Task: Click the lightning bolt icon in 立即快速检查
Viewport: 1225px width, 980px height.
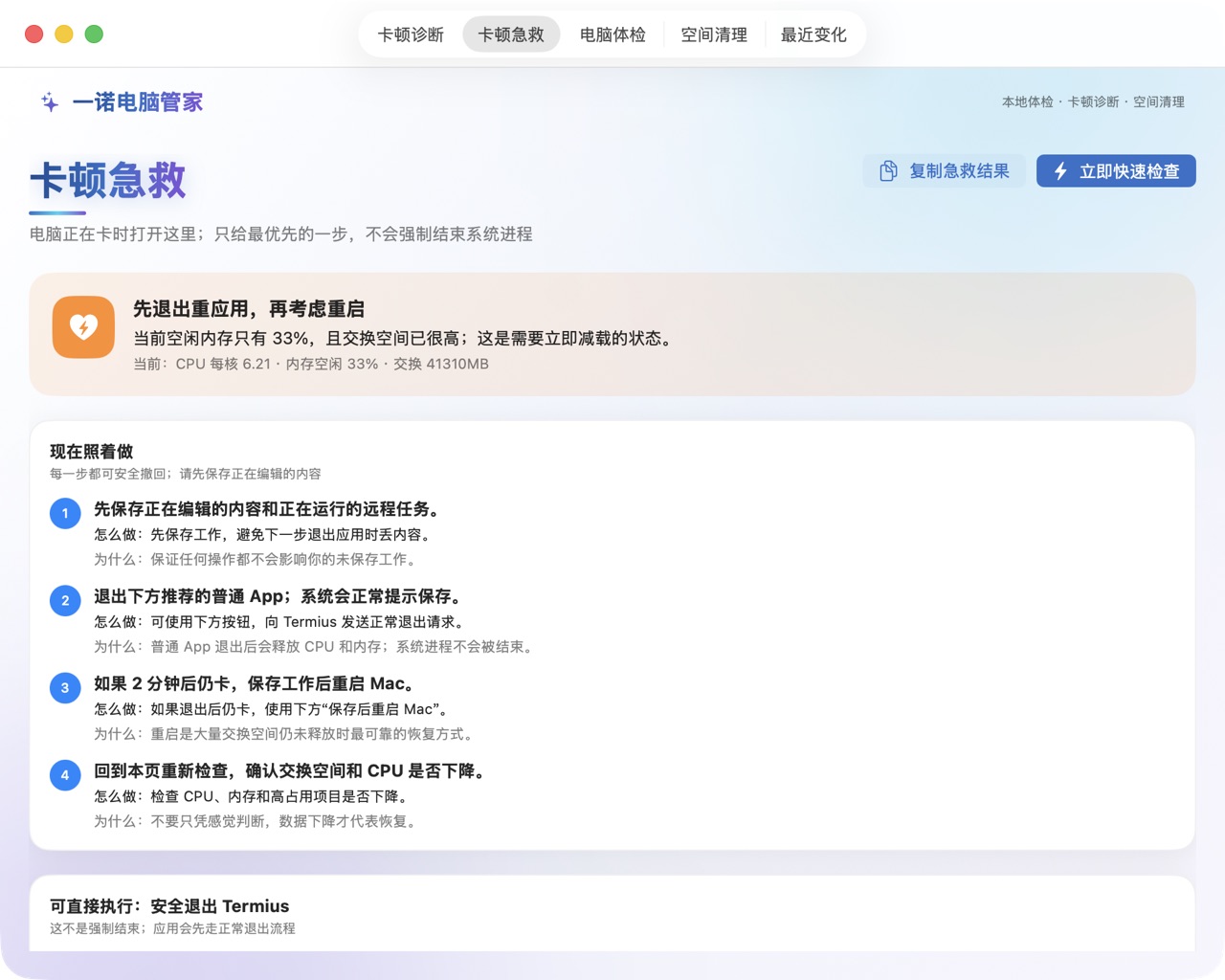Action: (x=1060, y=171)
